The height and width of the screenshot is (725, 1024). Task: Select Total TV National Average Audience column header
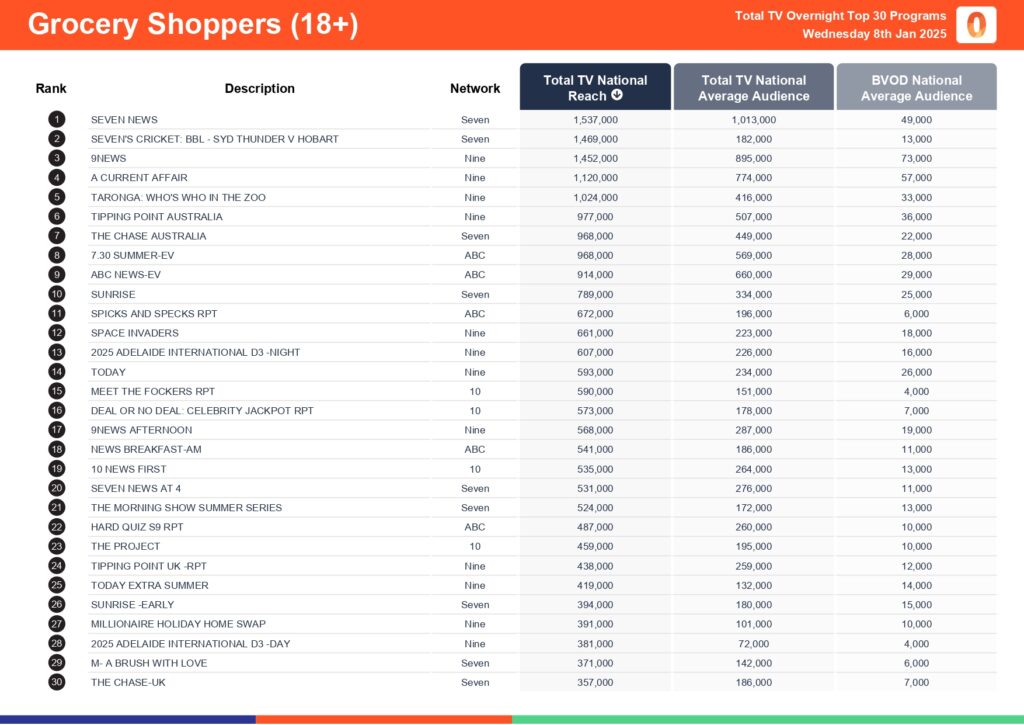(x=754, y=88)
